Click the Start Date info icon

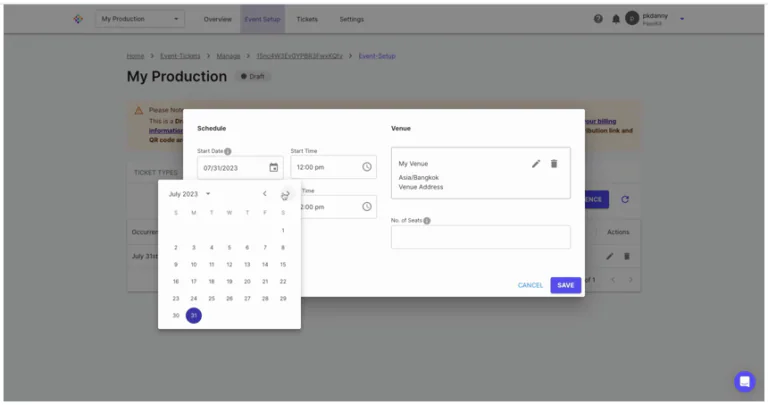(x=228, y=151)
